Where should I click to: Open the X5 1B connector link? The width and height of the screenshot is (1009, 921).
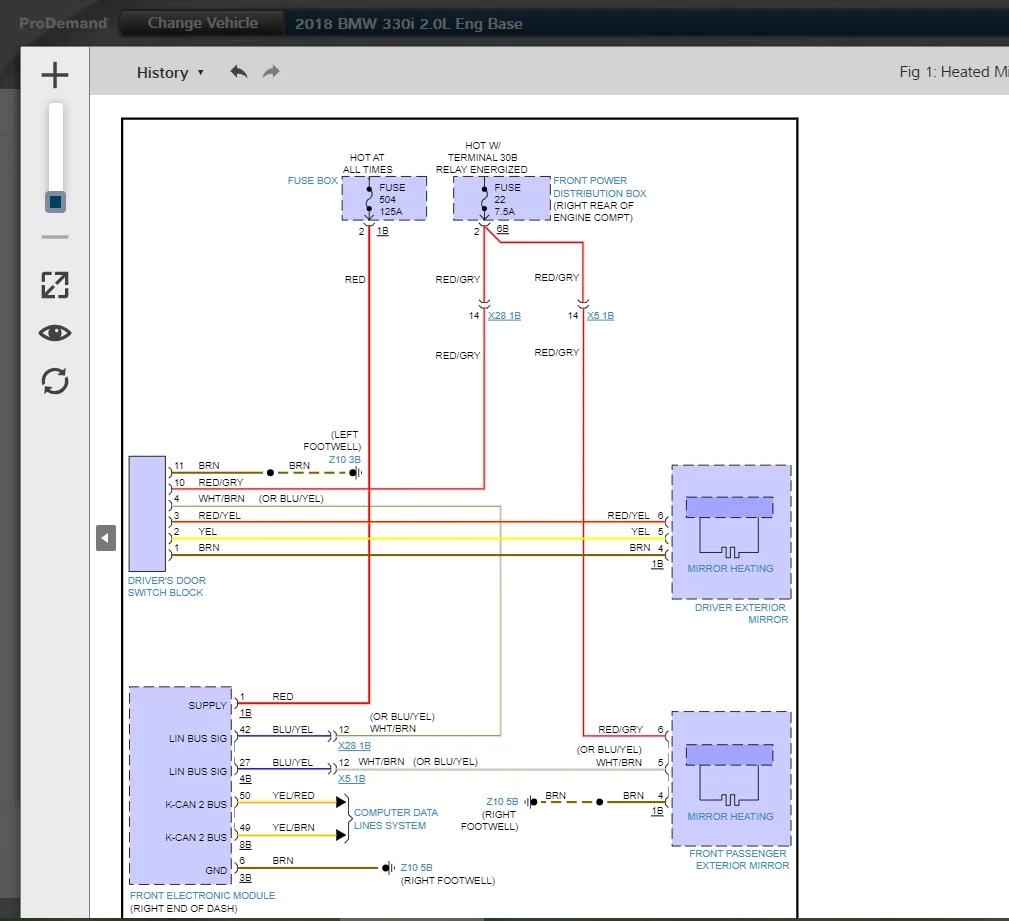click(x=601, y=315)
